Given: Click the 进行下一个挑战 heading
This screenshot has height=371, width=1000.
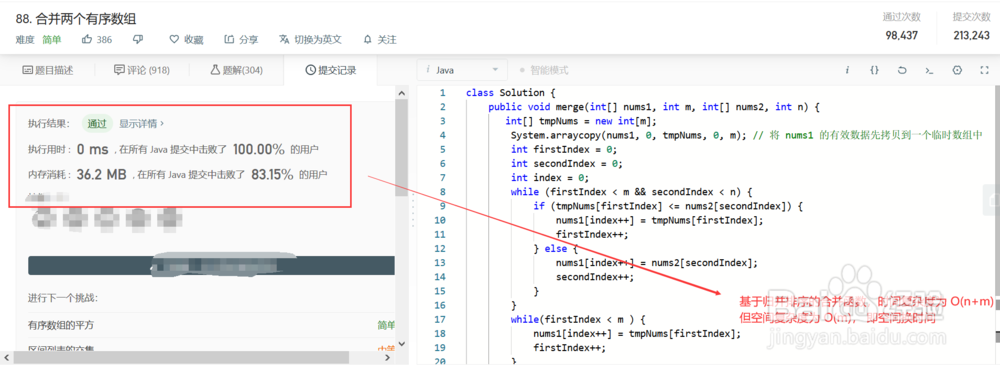Looking at the screenshot, I should tap(62, 298).
